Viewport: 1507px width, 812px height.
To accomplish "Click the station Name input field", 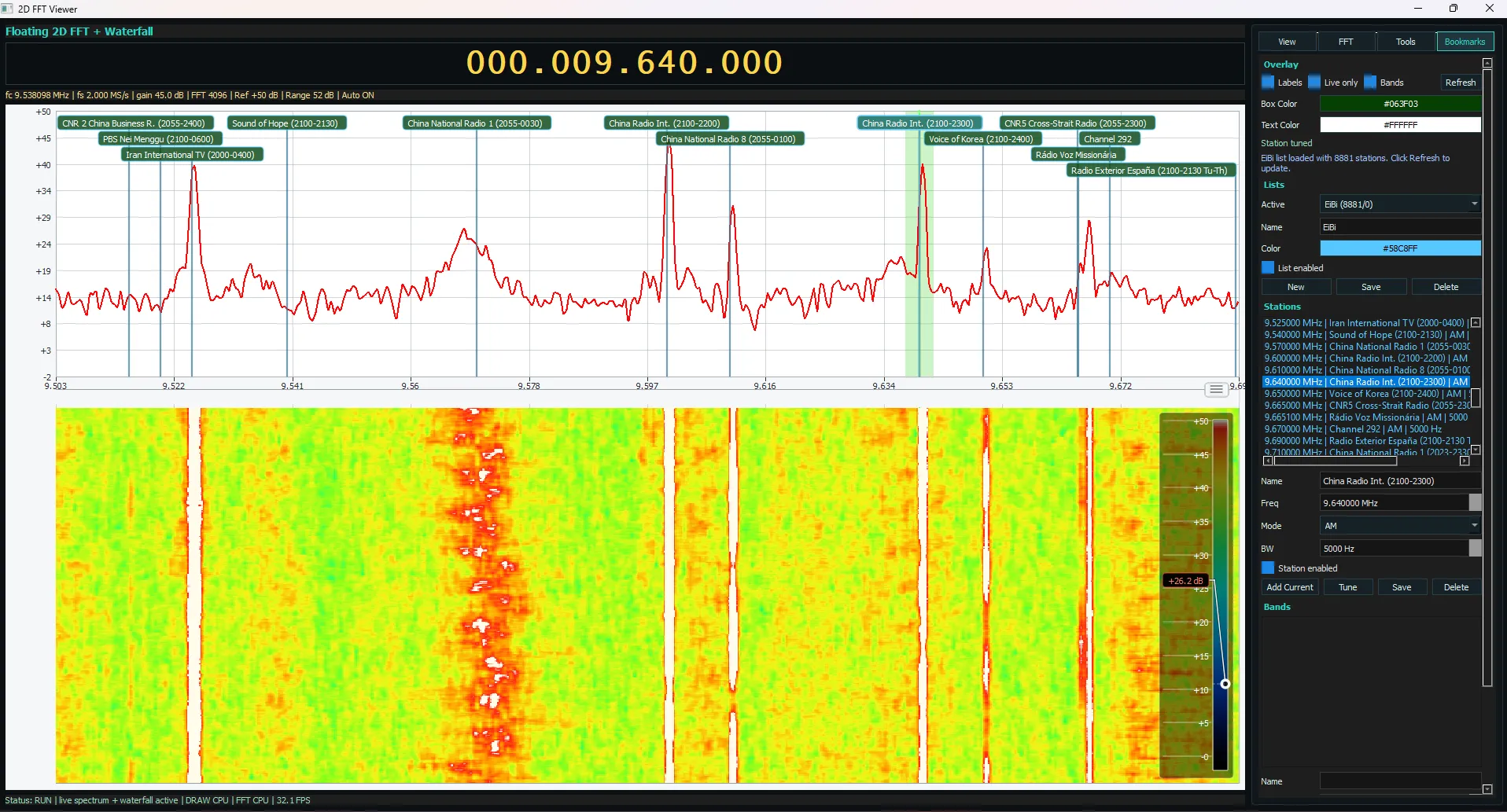I will 1400,481.
